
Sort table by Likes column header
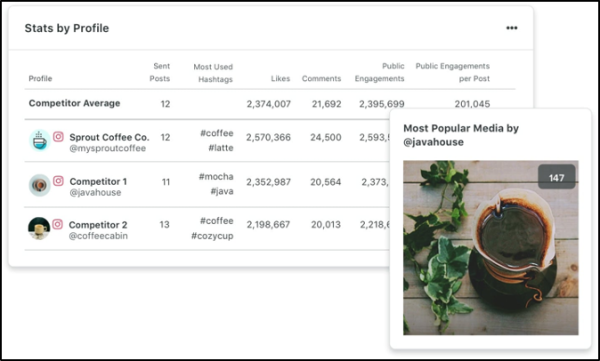click(280, 78)
